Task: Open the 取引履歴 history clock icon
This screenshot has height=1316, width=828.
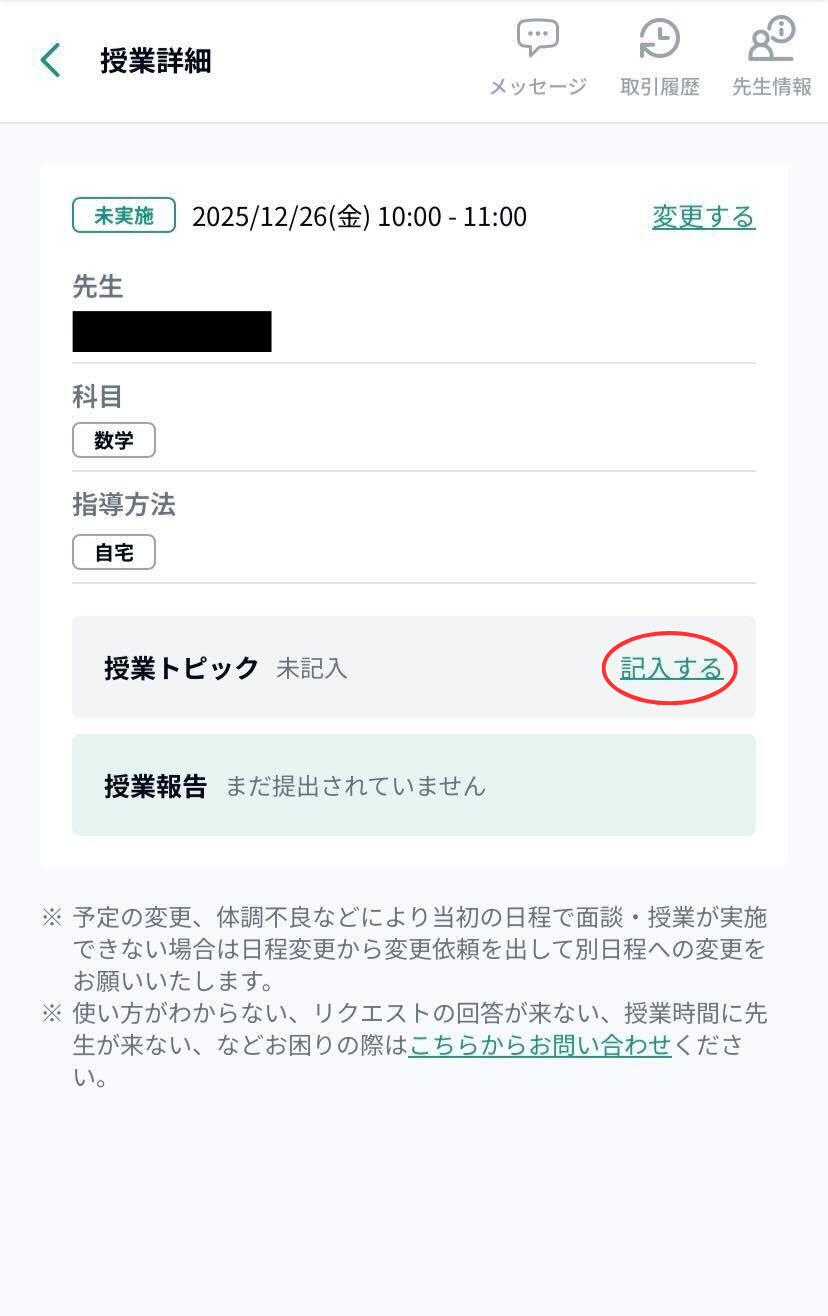Action: 659,40
